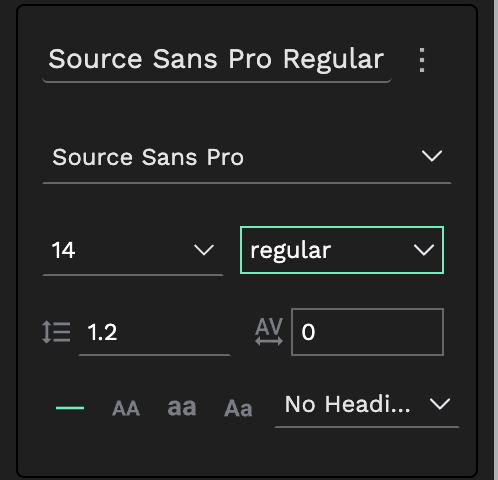Expand the font family chevron arrow

(x=432, y=156)
